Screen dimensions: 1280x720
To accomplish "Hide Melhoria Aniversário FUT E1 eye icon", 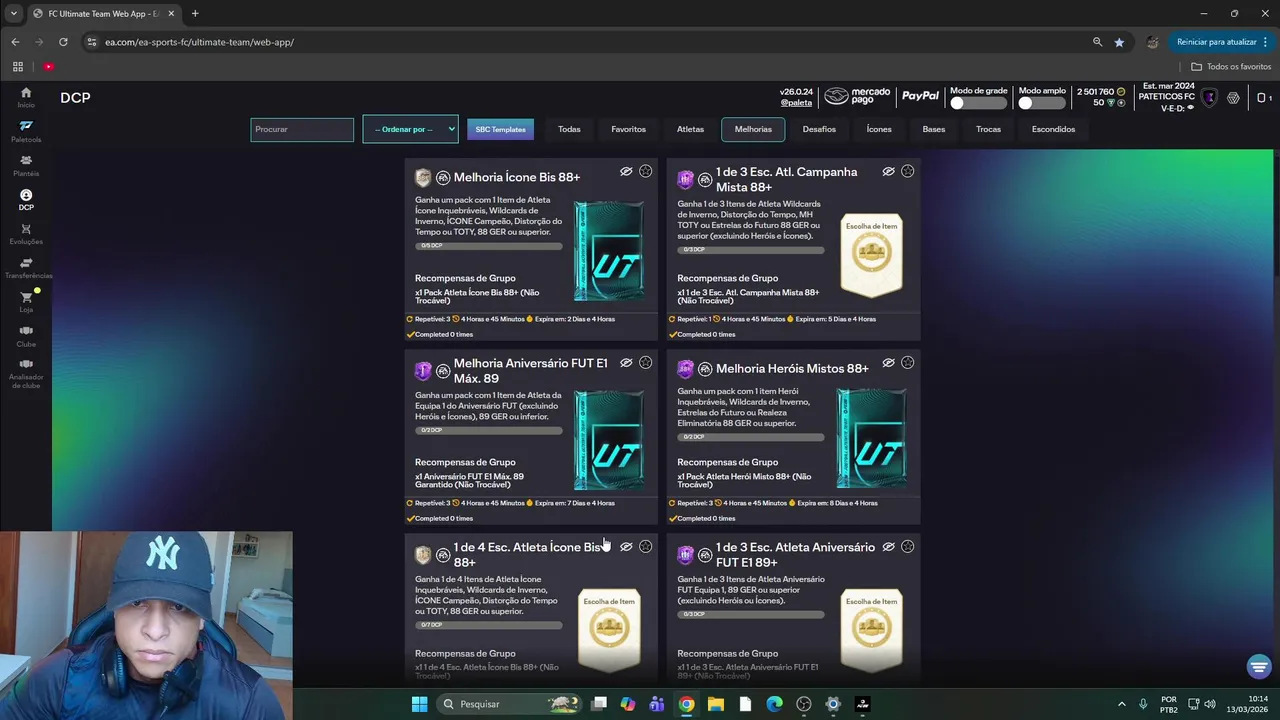I will [x=626, y=362].
